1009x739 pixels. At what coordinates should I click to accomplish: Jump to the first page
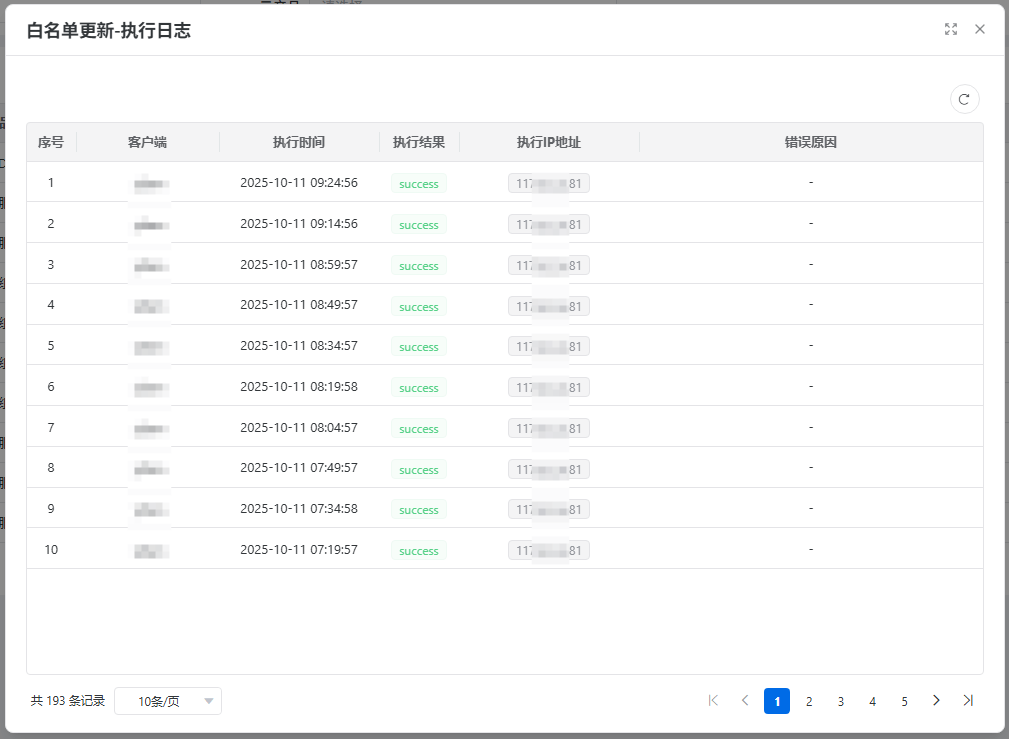713,701
